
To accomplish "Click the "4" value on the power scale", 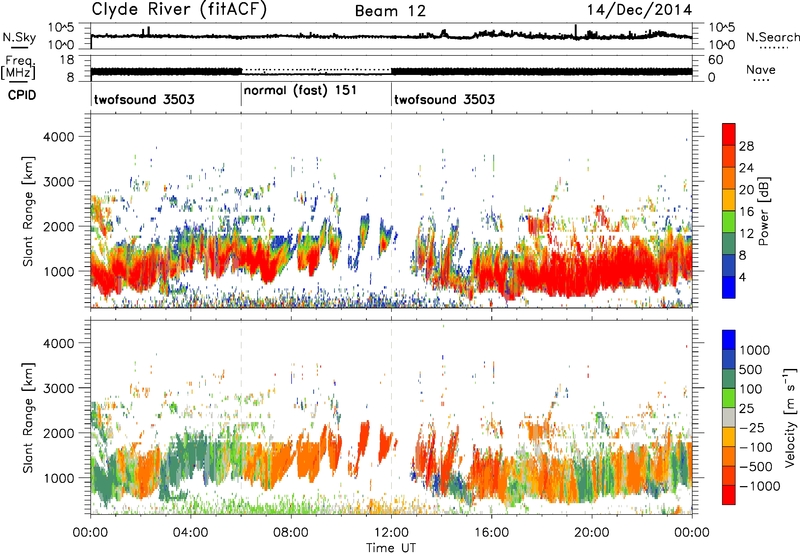I will [x=742, y=278].
